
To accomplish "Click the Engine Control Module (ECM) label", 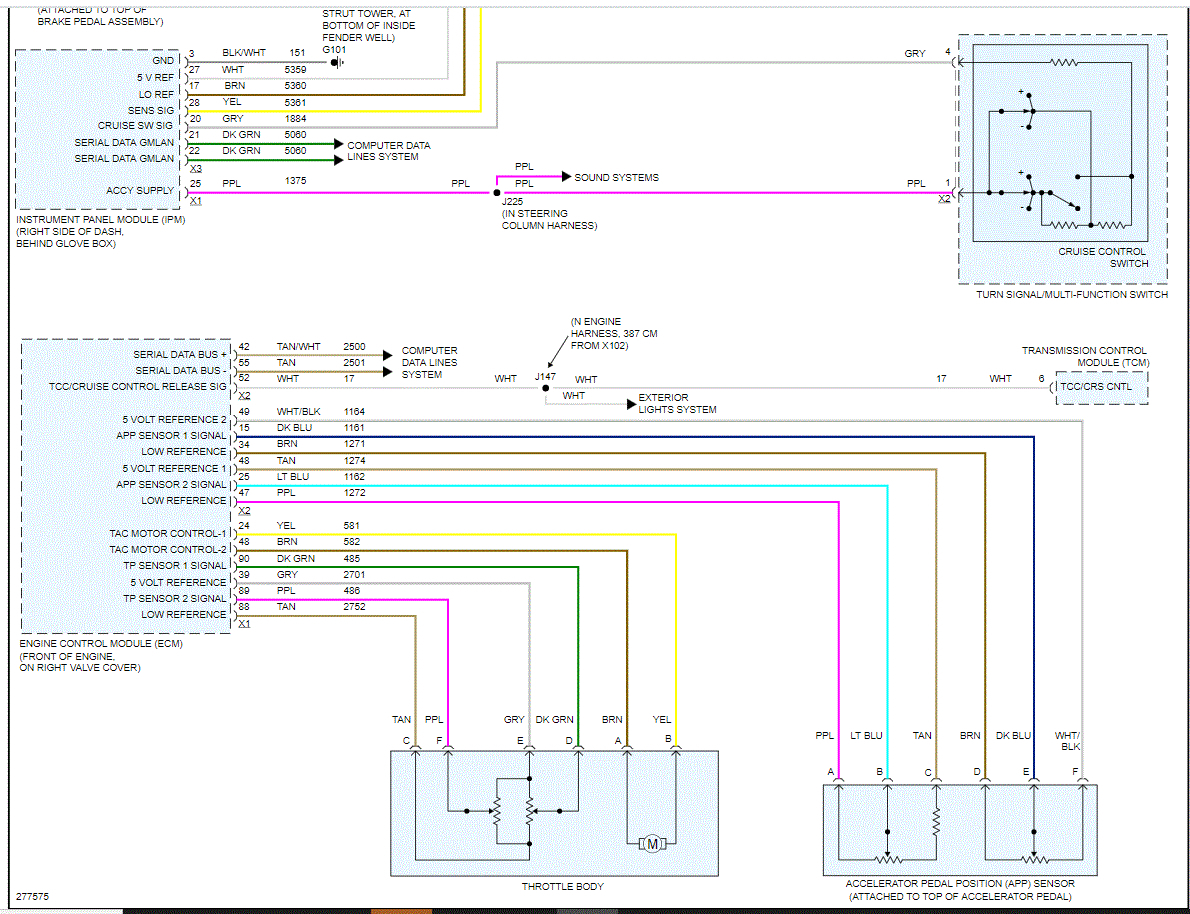I will tap(101, 644).
